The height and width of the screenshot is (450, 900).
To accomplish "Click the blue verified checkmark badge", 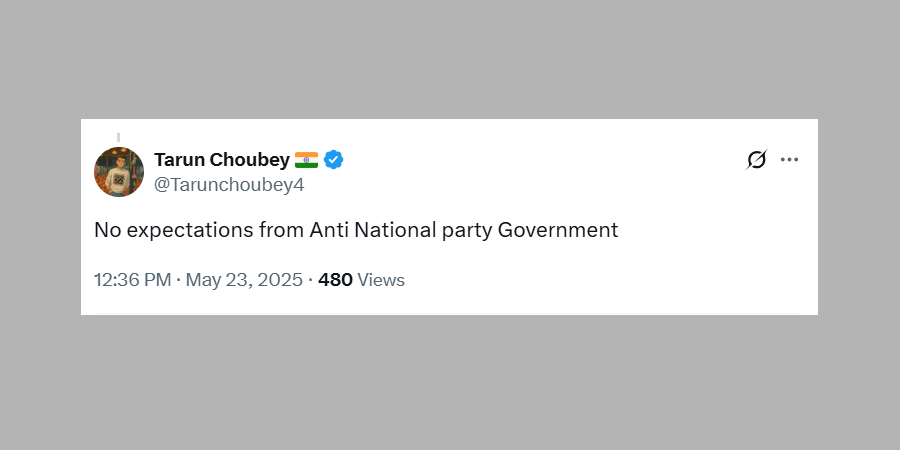I will click(x=333, y=160).
